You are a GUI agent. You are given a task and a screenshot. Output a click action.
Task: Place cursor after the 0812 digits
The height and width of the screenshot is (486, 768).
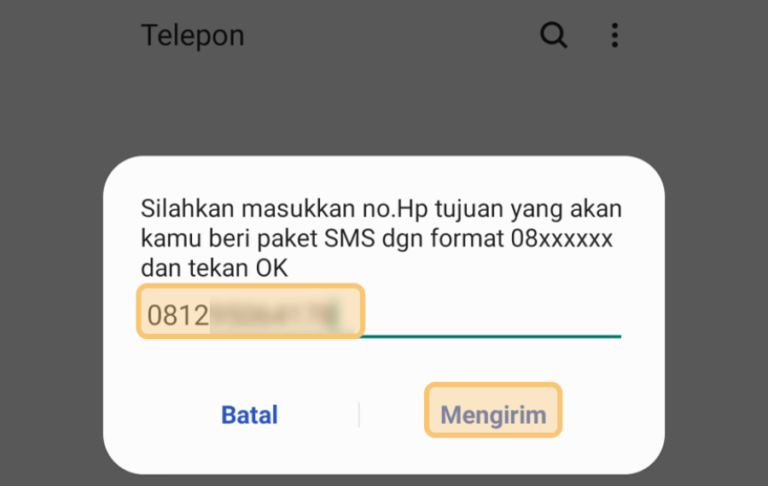click(210, 315)
